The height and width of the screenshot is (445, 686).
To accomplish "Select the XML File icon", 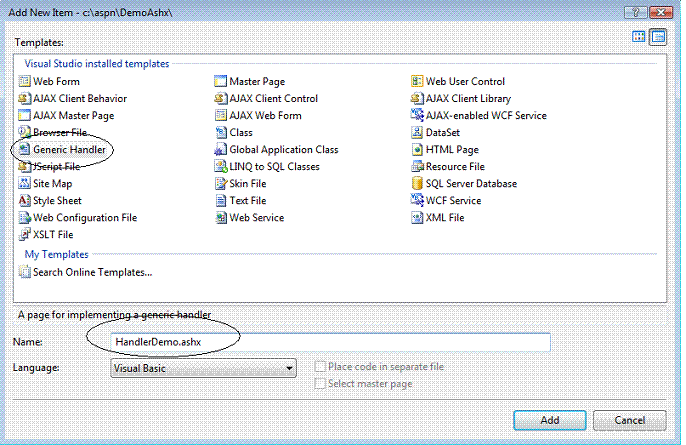I will [417, 217].
